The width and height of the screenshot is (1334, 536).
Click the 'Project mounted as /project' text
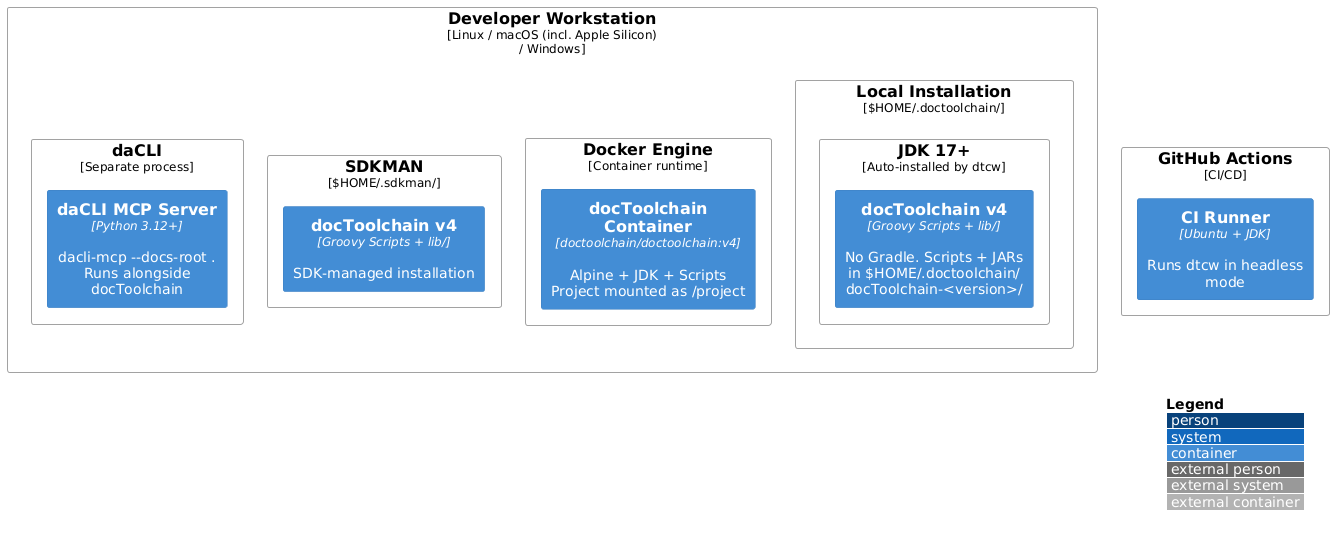pyautogui.click(x=648, y=292)
